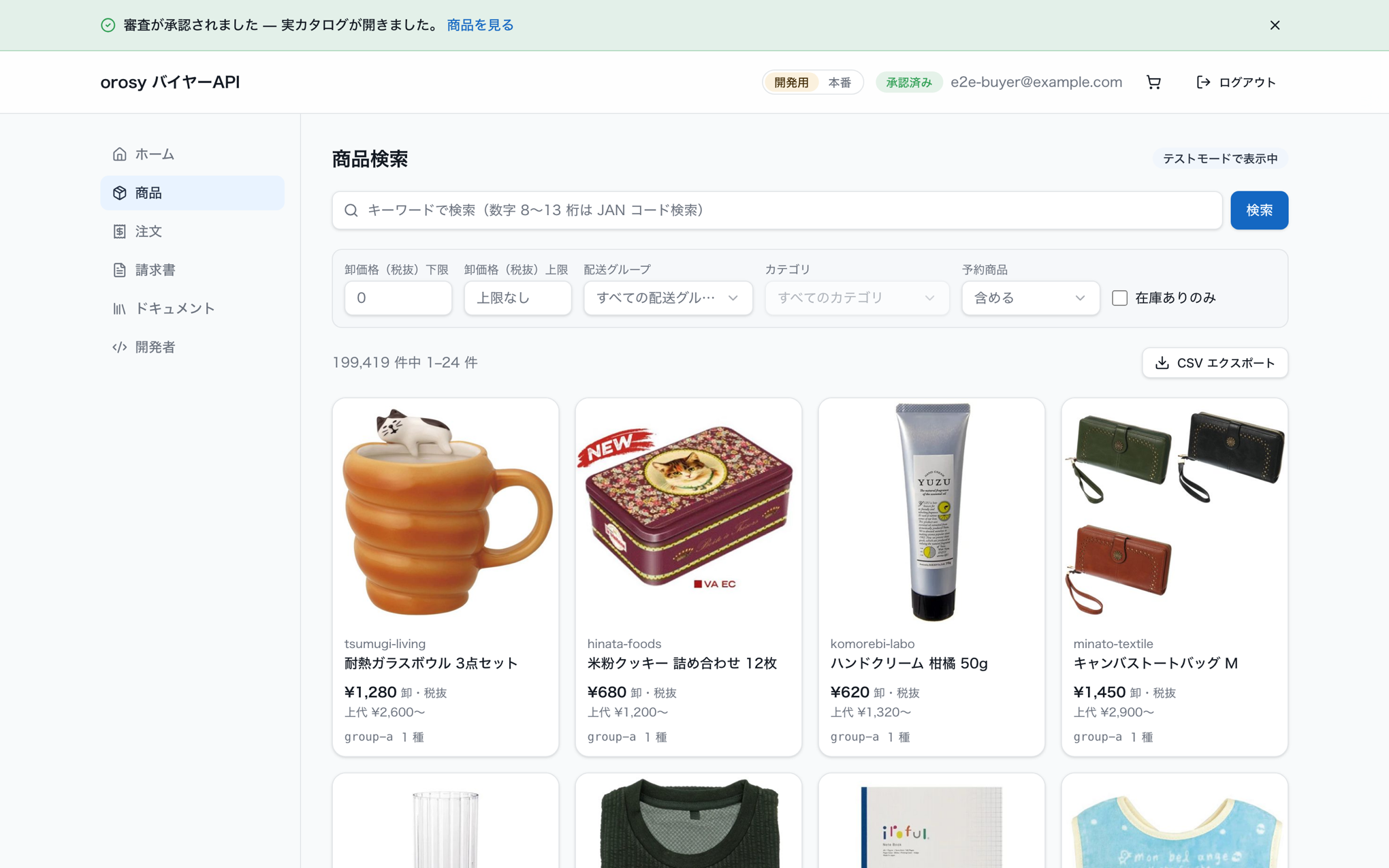Image resolution: width=1389 pixels, height=868 pixels.
Task: Click the 上代 ¥2,600〜 retail price
Action: [x=385, y=713]
